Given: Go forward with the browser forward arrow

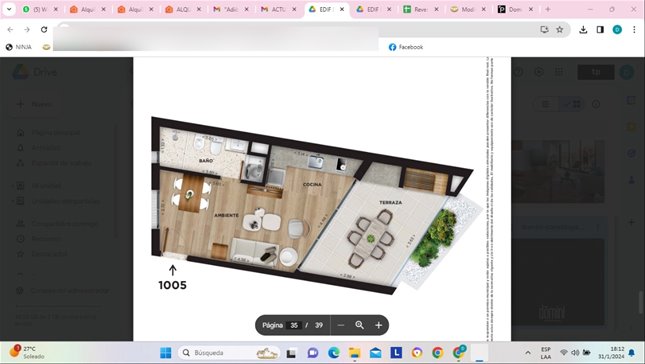Looking at the screenshot, I should tap(27, 30).
